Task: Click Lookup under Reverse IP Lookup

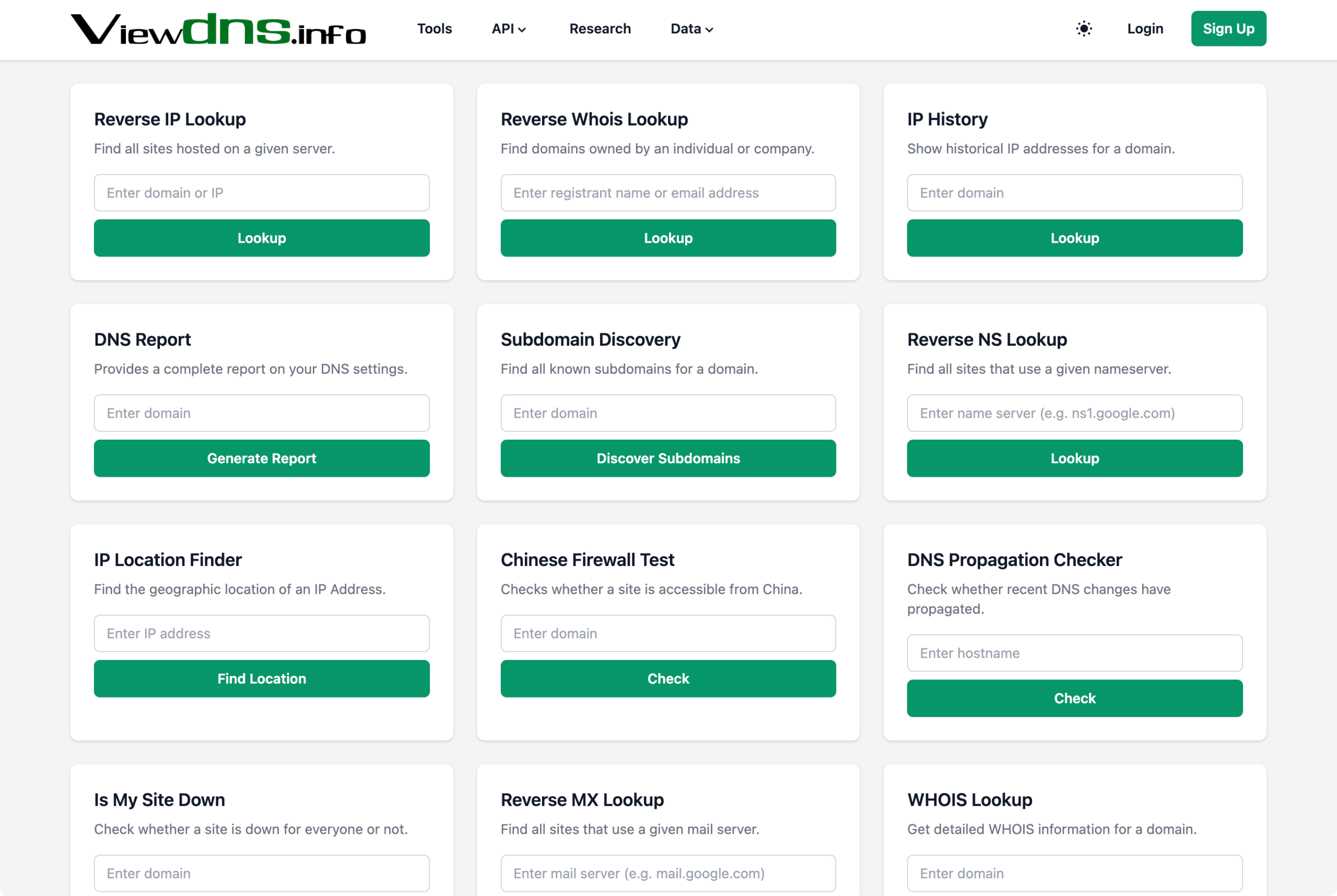Action: pyautogui.click(x=262, y=238)
